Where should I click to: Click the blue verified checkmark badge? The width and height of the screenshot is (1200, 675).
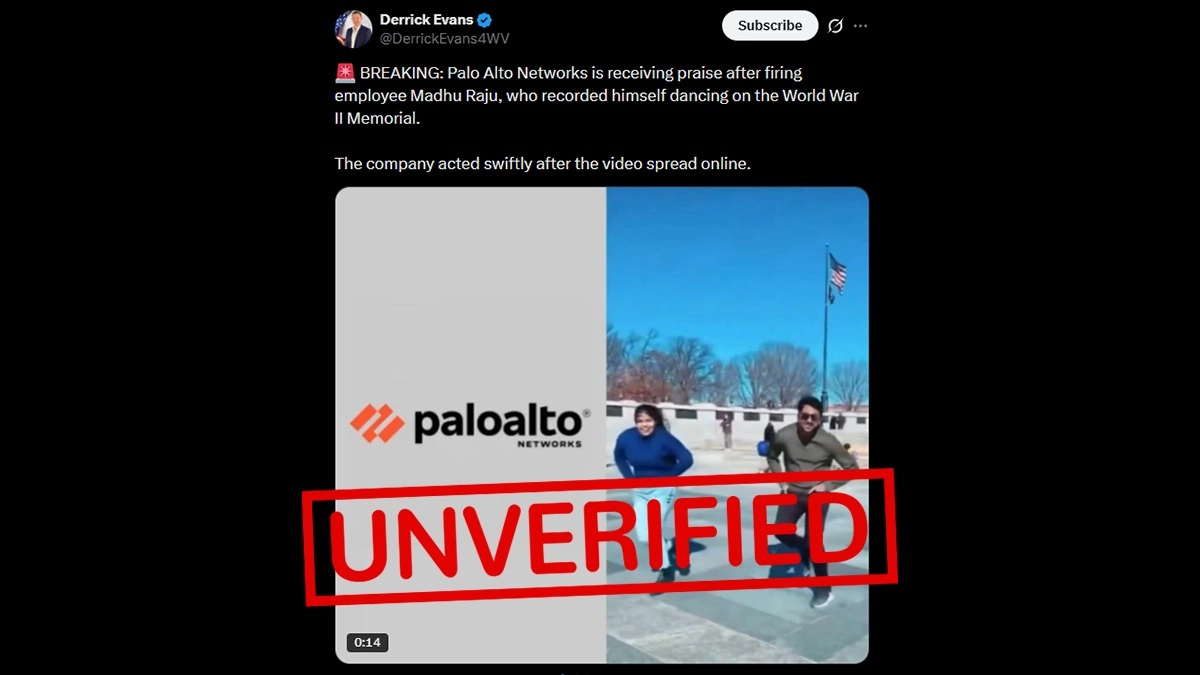click(485, 20)
